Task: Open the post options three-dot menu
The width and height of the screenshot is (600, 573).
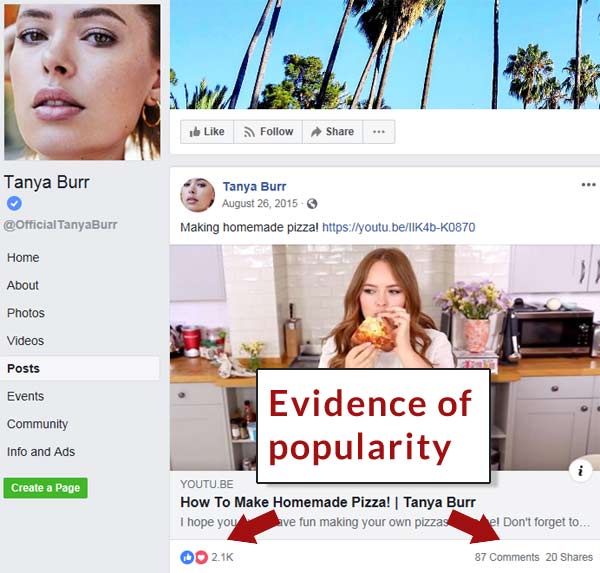Action: [588, 185]
